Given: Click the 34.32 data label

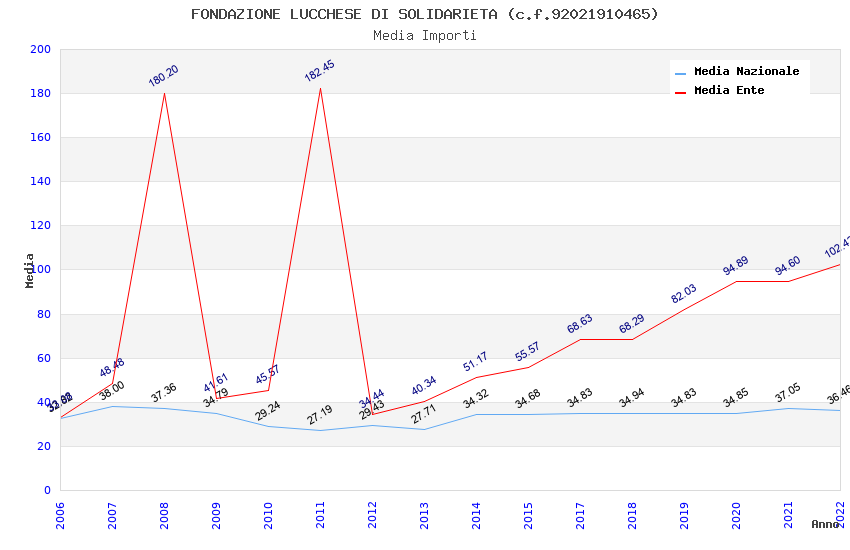Looking at the screenshot, I should coord(475,398).
